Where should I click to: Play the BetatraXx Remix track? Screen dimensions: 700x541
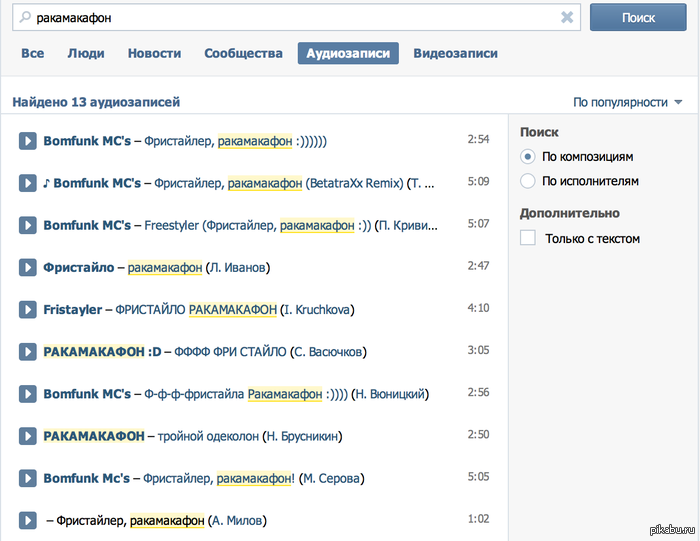click(x=28, y=183)
